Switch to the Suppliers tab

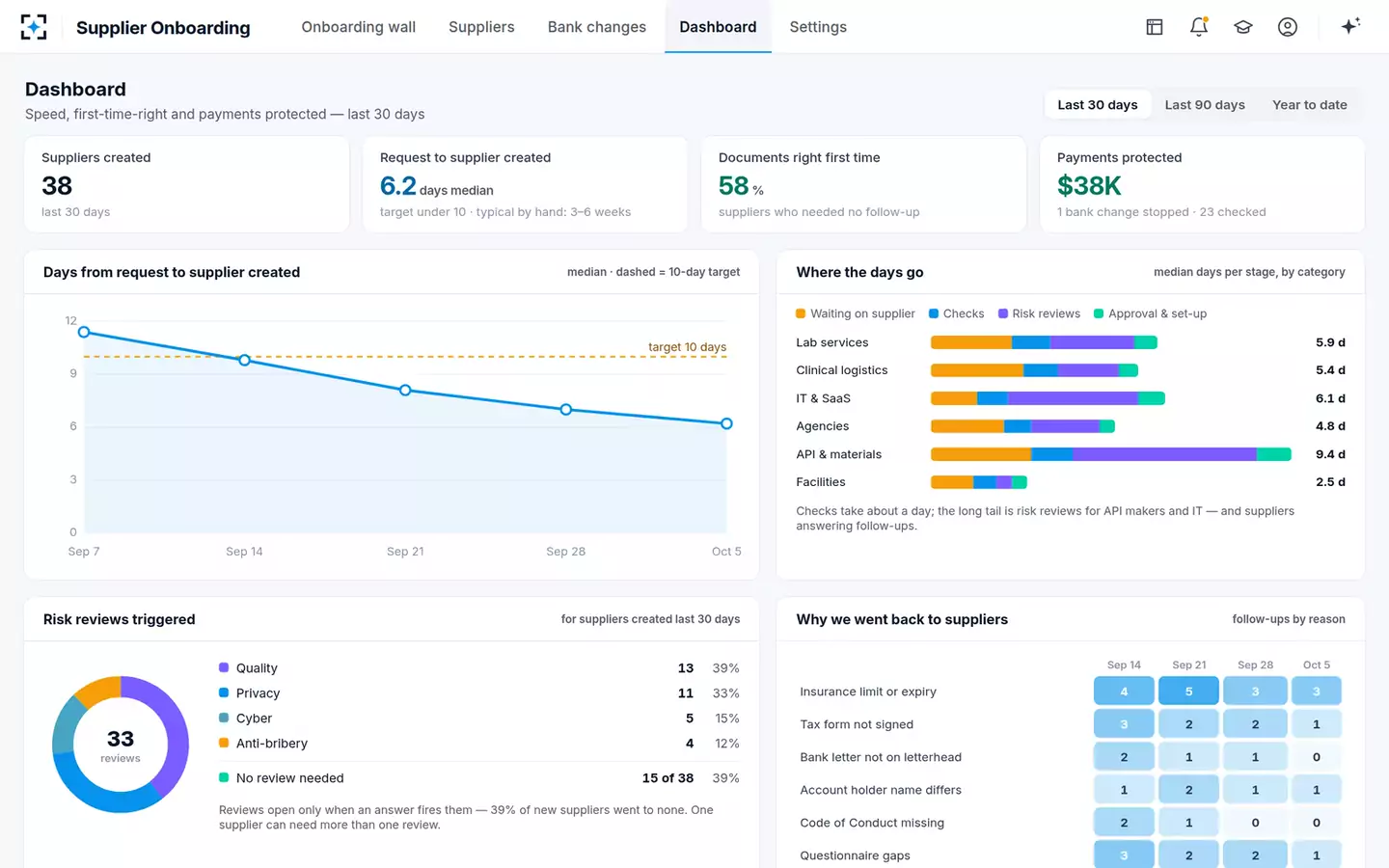(481, 27)
